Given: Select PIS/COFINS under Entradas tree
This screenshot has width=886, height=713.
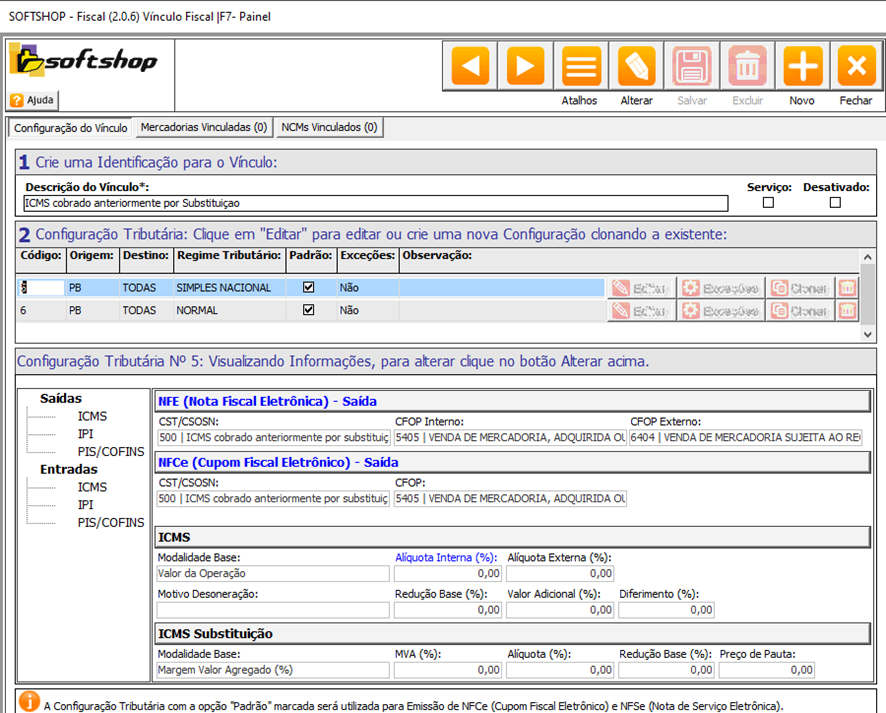Looking at the screenshot, I should tap(110, 522).
